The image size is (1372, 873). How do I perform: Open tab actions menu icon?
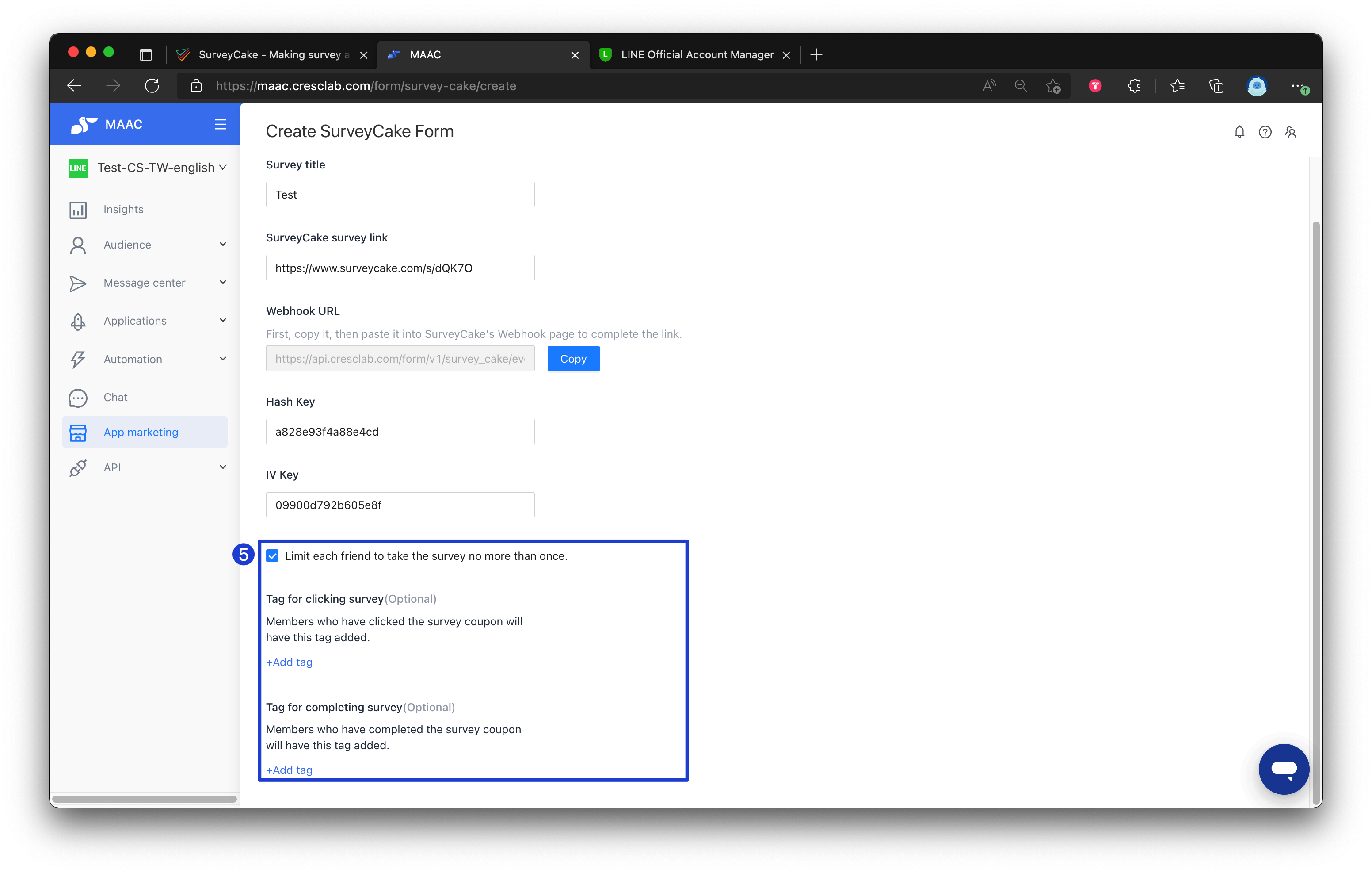pyautogui.click(x=146, y=55)
